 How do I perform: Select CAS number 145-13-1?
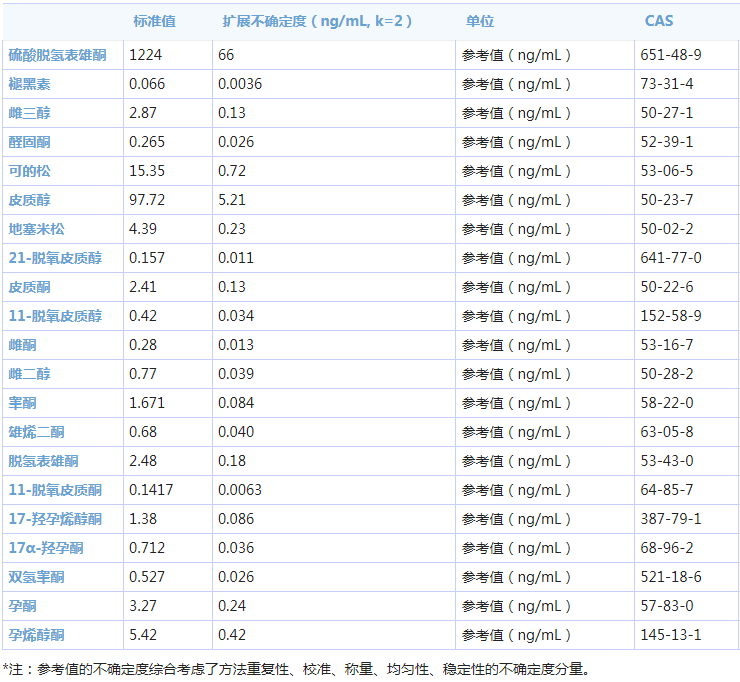(x=671, y=635)
